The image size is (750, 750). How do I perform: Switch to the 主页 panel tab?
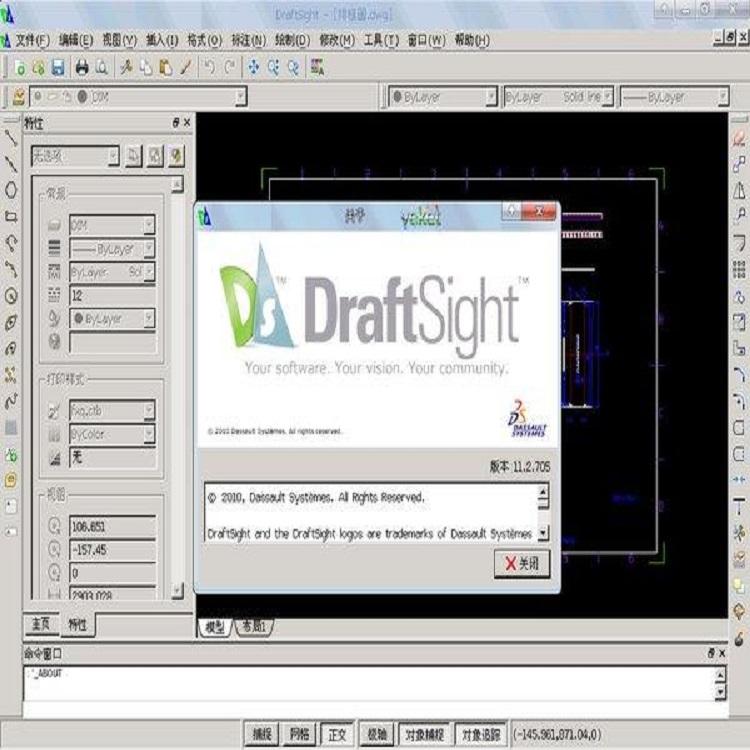(x=40, y=624)
